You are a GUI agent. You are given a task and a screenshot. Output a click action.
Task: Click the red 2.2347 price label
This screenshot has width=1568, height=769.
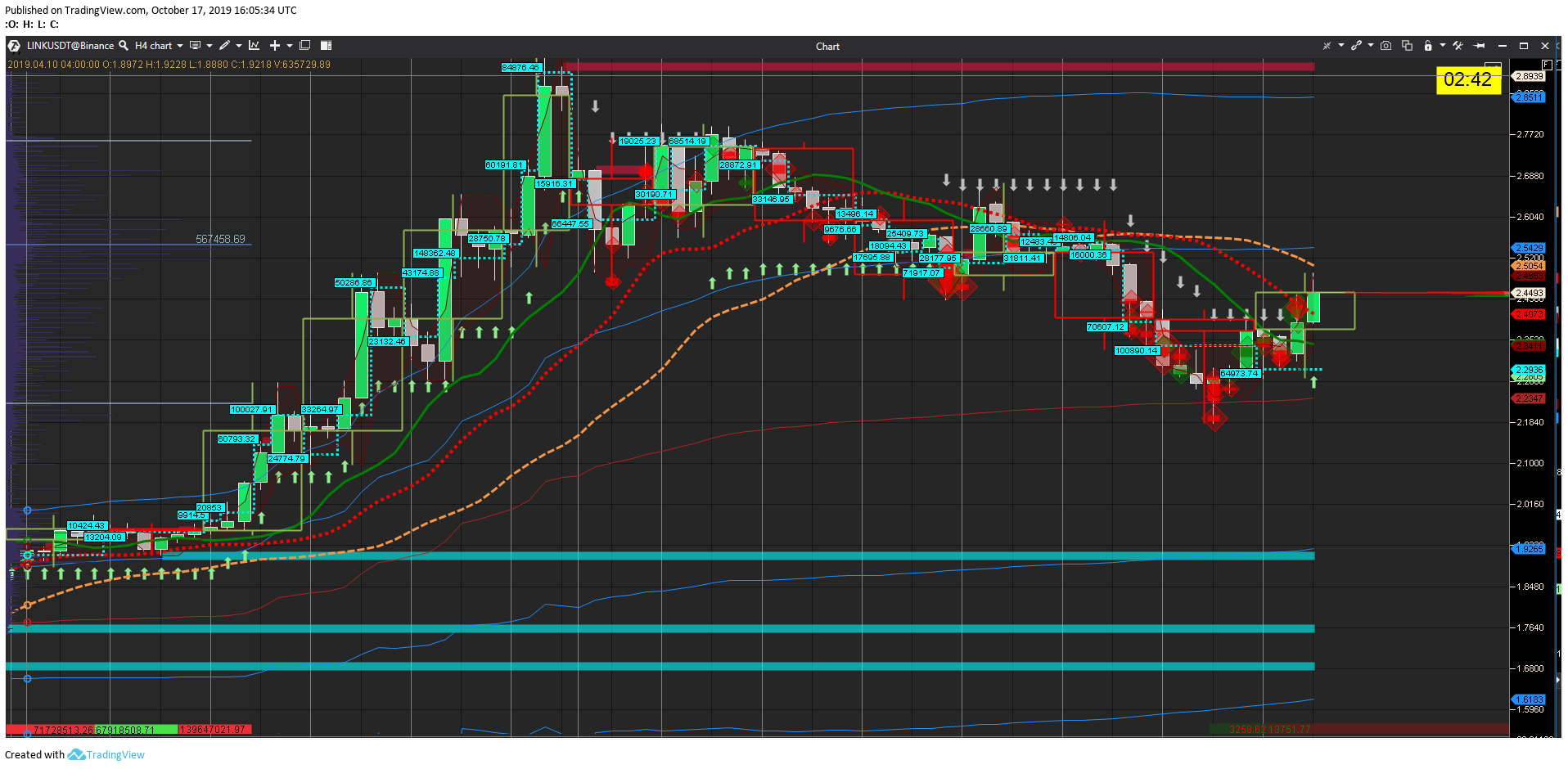[1529, 398]
